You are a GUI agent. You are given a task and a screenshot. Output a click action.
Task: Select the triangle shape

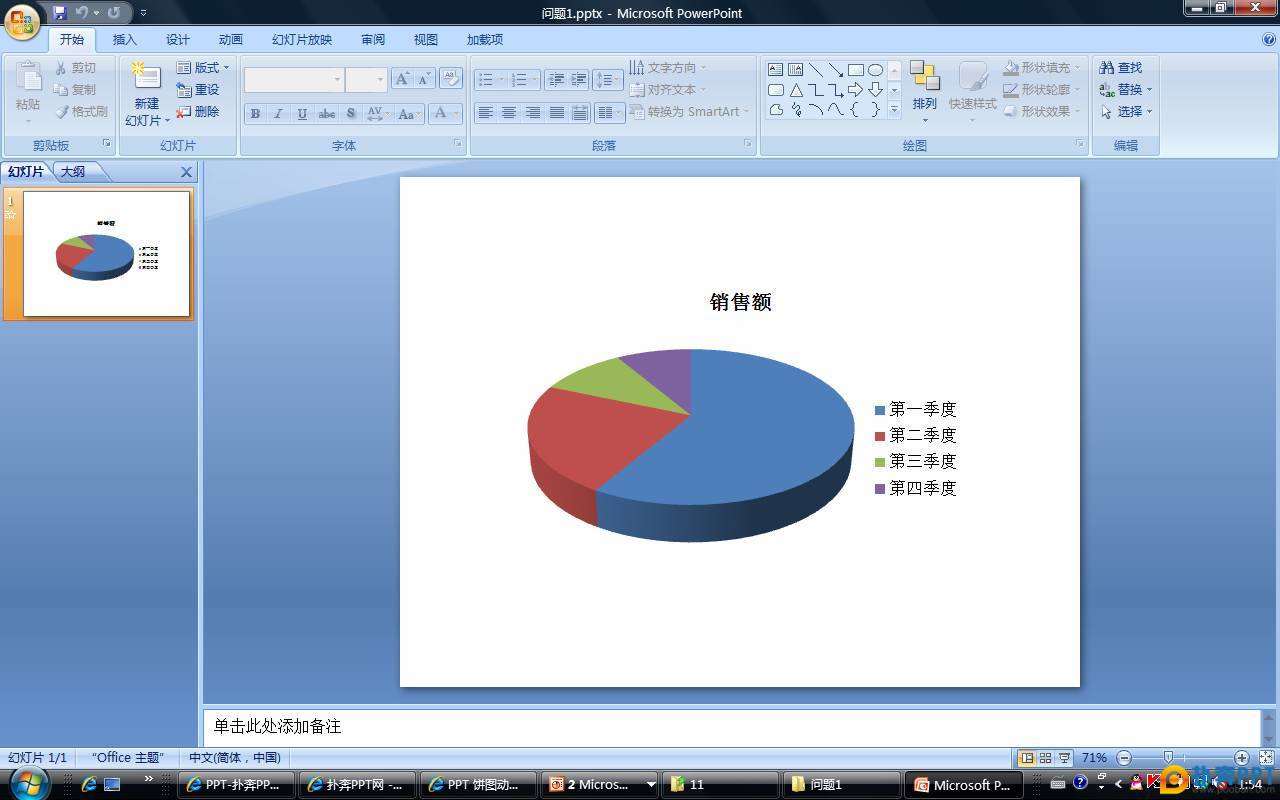tap(796, 90)
